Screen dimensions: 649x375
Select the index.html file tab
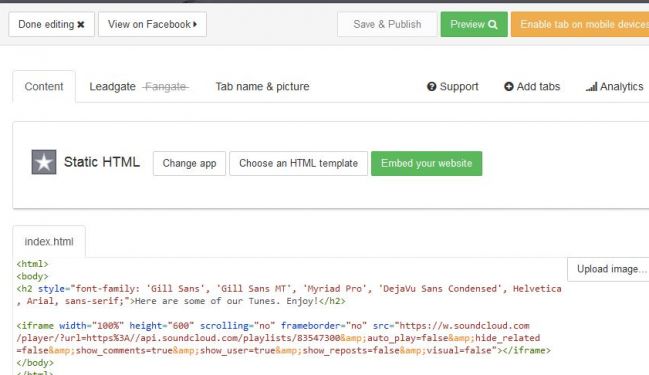49,241
